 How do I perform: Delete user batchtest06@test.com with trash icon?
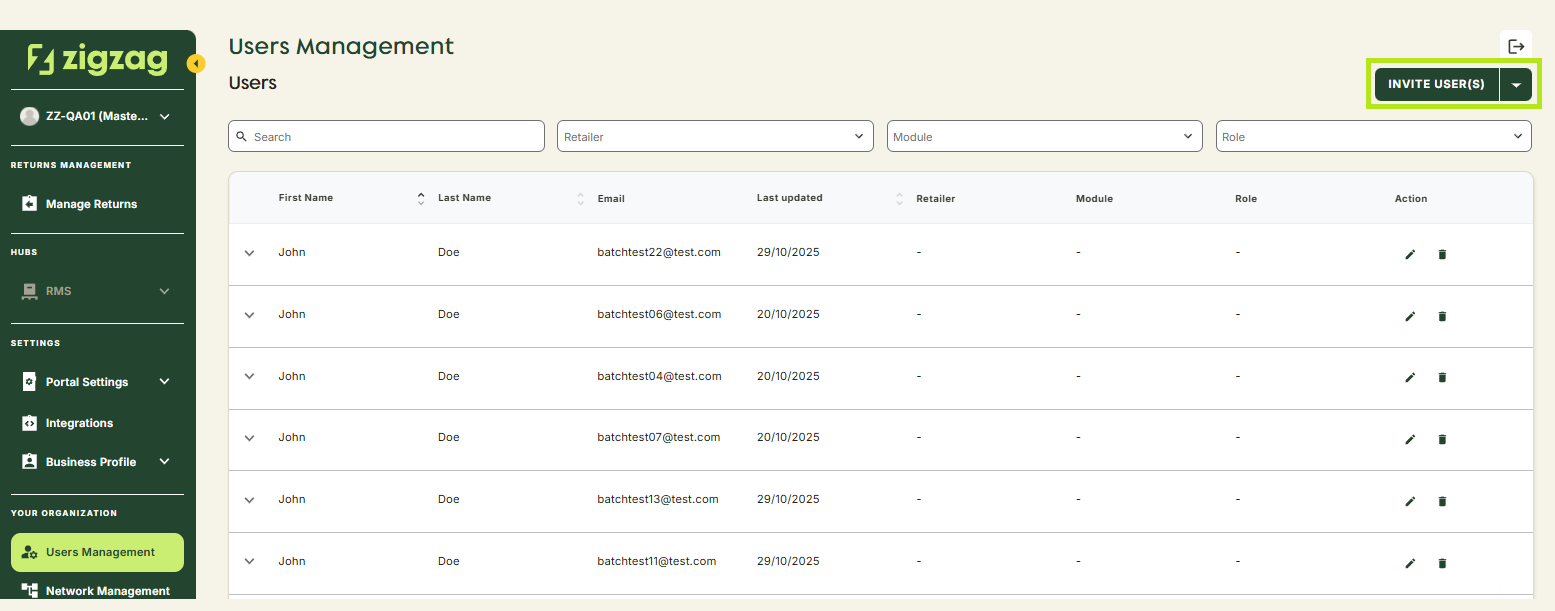(x=1442, y=316)
